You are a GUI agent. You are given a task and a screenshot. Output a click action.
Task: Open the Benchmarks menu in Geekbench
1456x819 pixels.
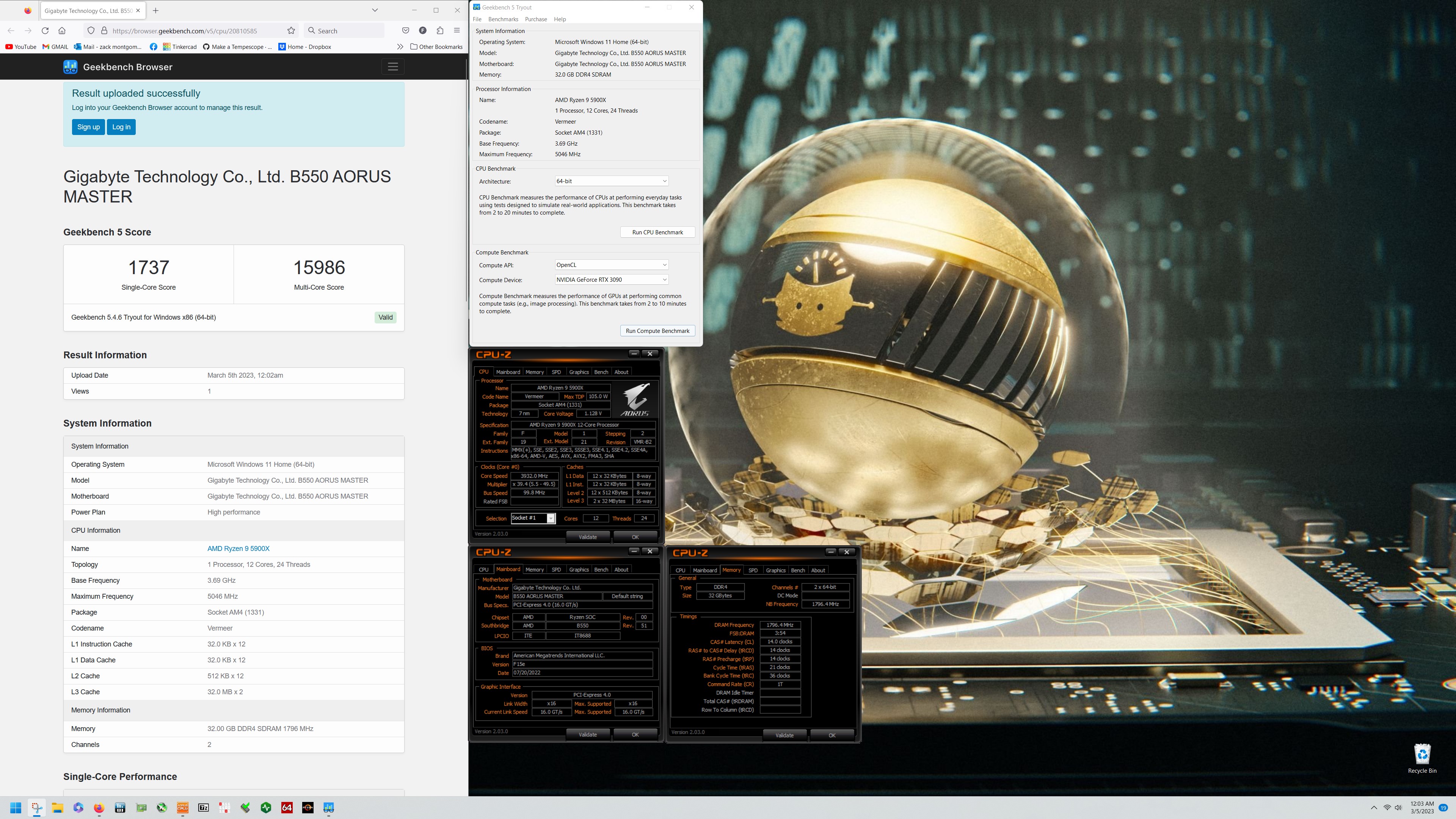click(x=503, y=19)
